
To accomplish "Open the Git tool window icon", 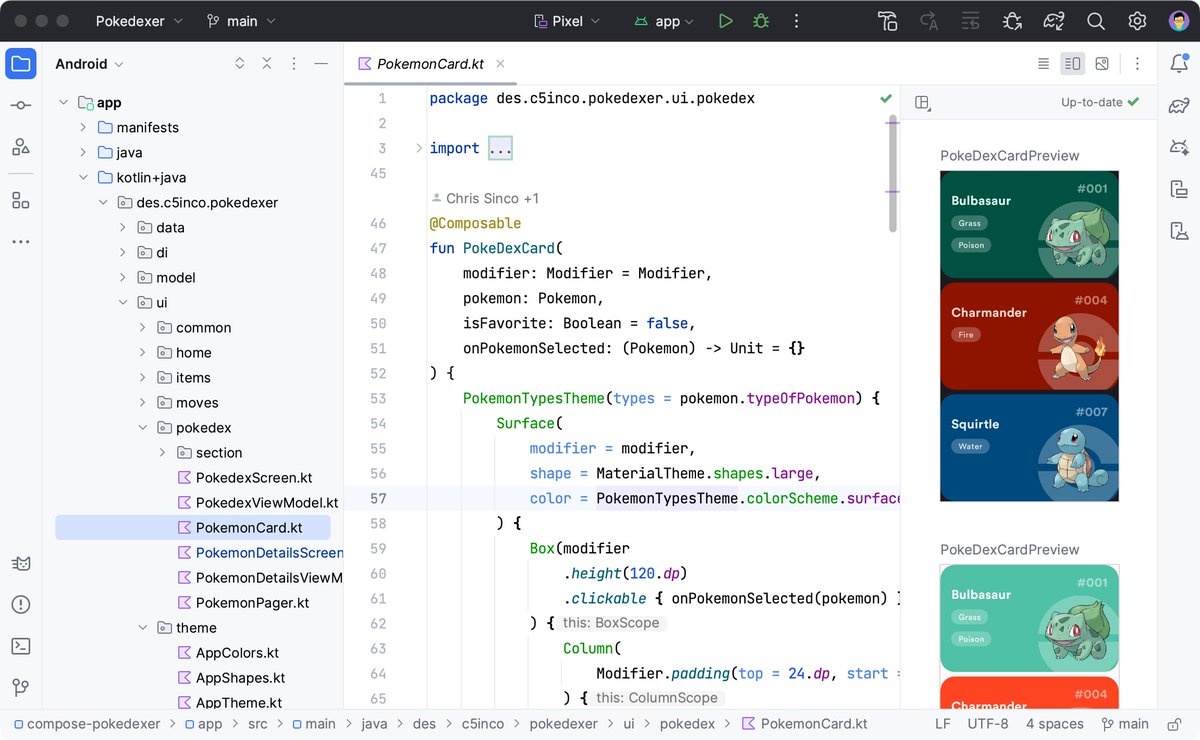I will tap(21, 688).
